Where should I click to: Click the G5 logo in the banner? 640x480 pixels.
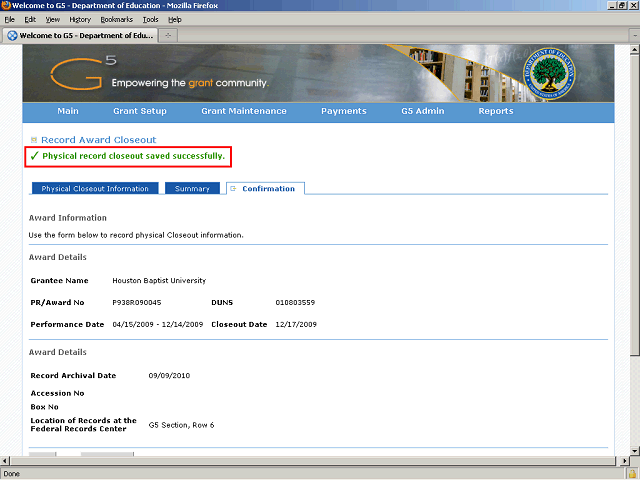(x=83, y=73)
